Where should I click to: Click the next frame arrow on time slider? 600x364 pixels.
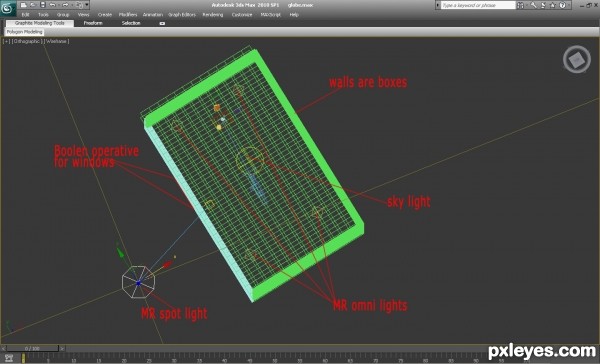tap(62, 349)
